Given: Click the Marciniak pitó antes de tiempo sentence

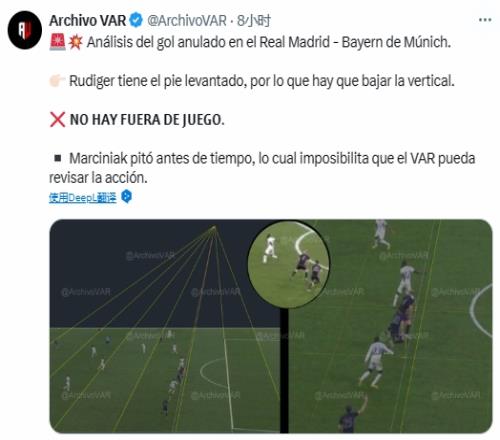Looking at the screenshot, I should (x=262, y=168).
